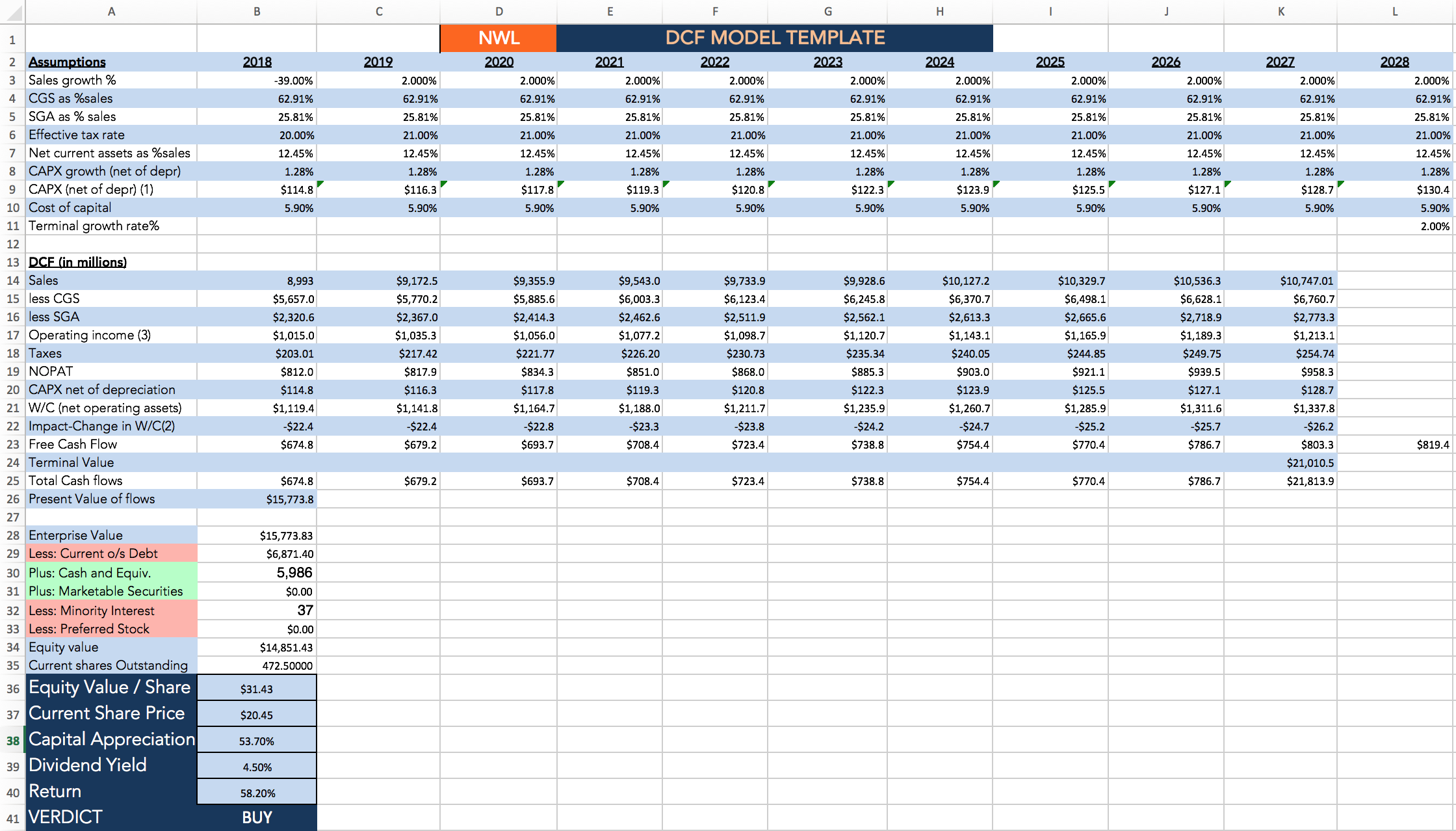Screen dimensions: 1456x831
Task: Select the Cost of capital label
Action: 111,207
